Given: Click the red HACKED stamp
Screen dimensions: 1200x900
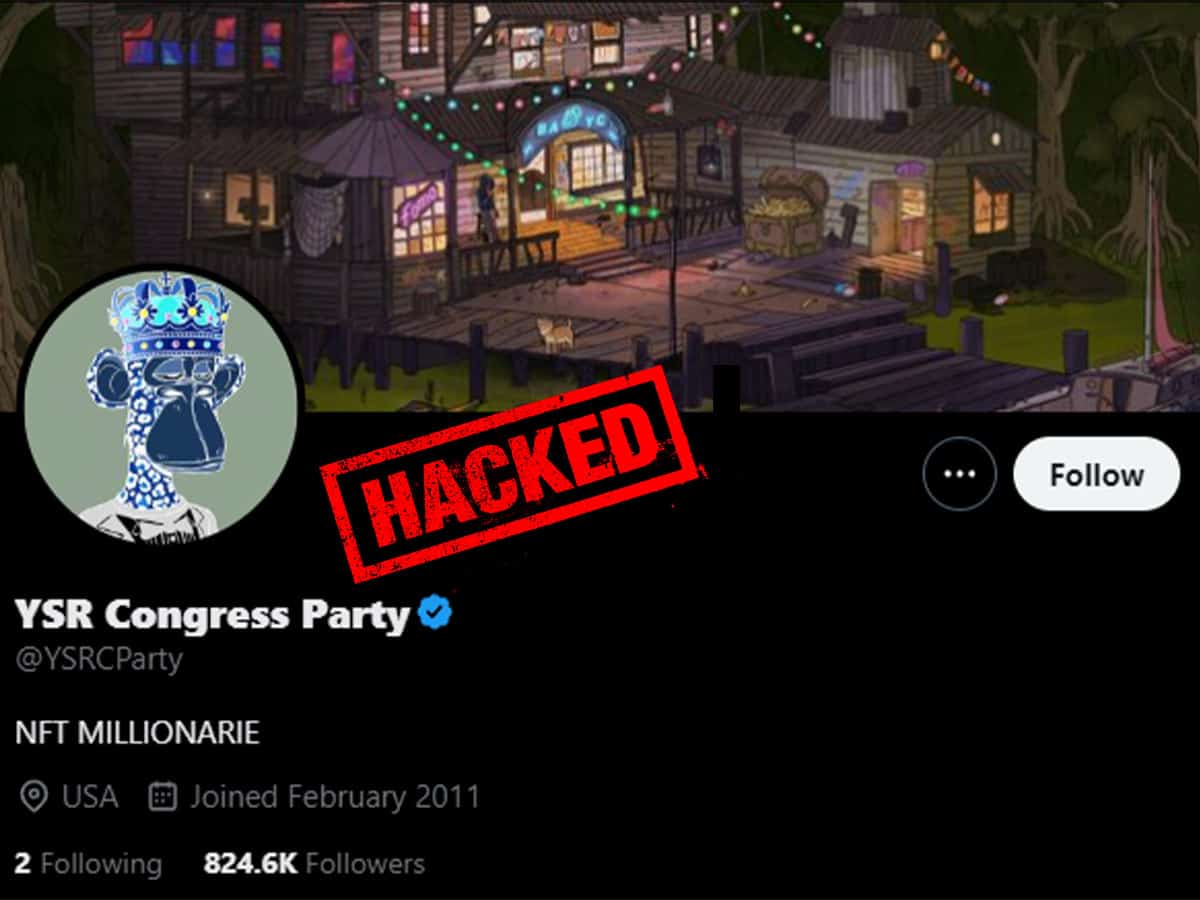Looking at the screenshot, I should tap(512, 470).
